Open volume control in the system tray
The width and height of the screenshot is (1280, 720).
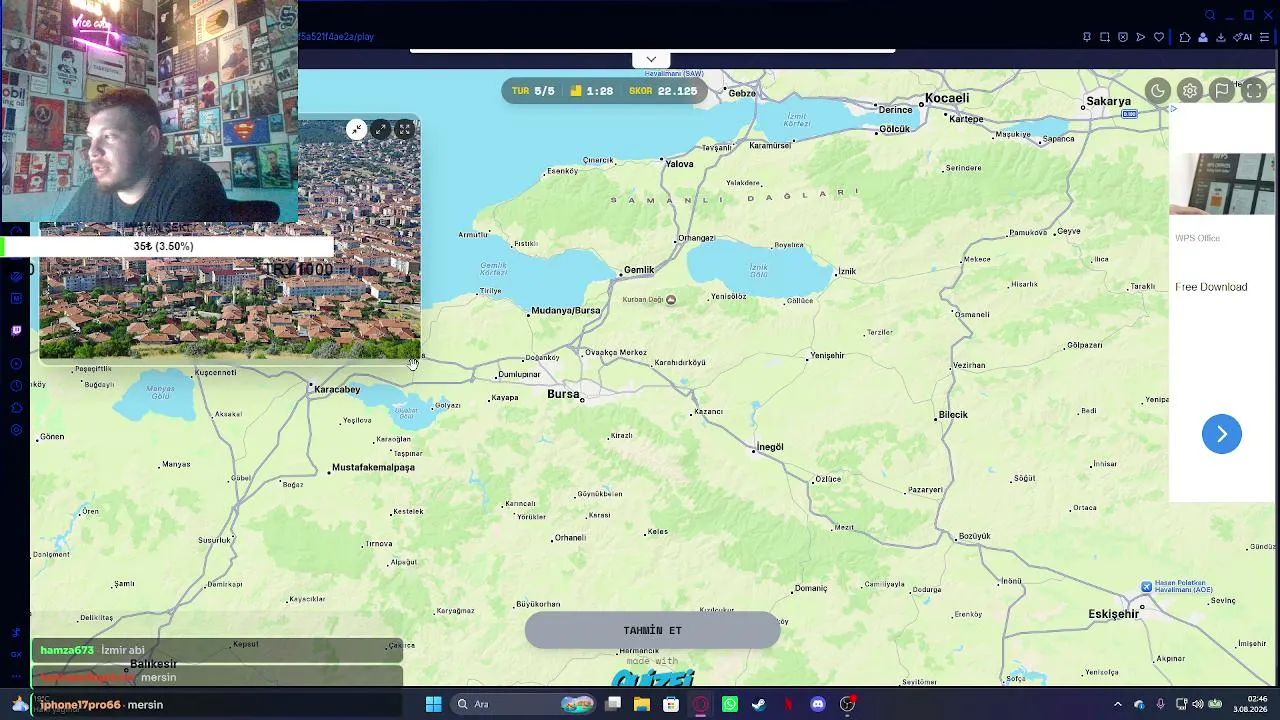[1197, 704]
